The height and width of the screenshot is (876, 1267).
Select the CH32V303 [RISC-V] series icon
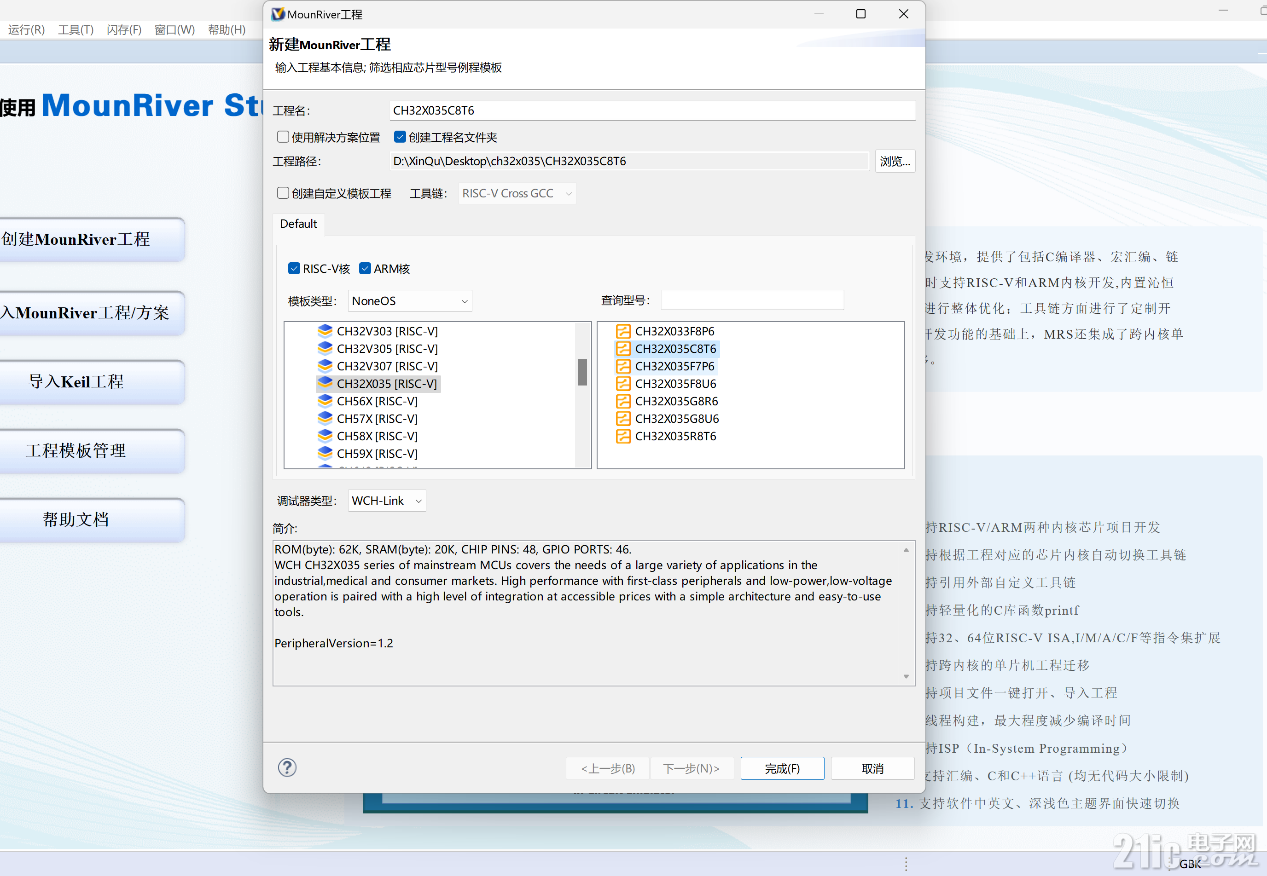[324, 331]
